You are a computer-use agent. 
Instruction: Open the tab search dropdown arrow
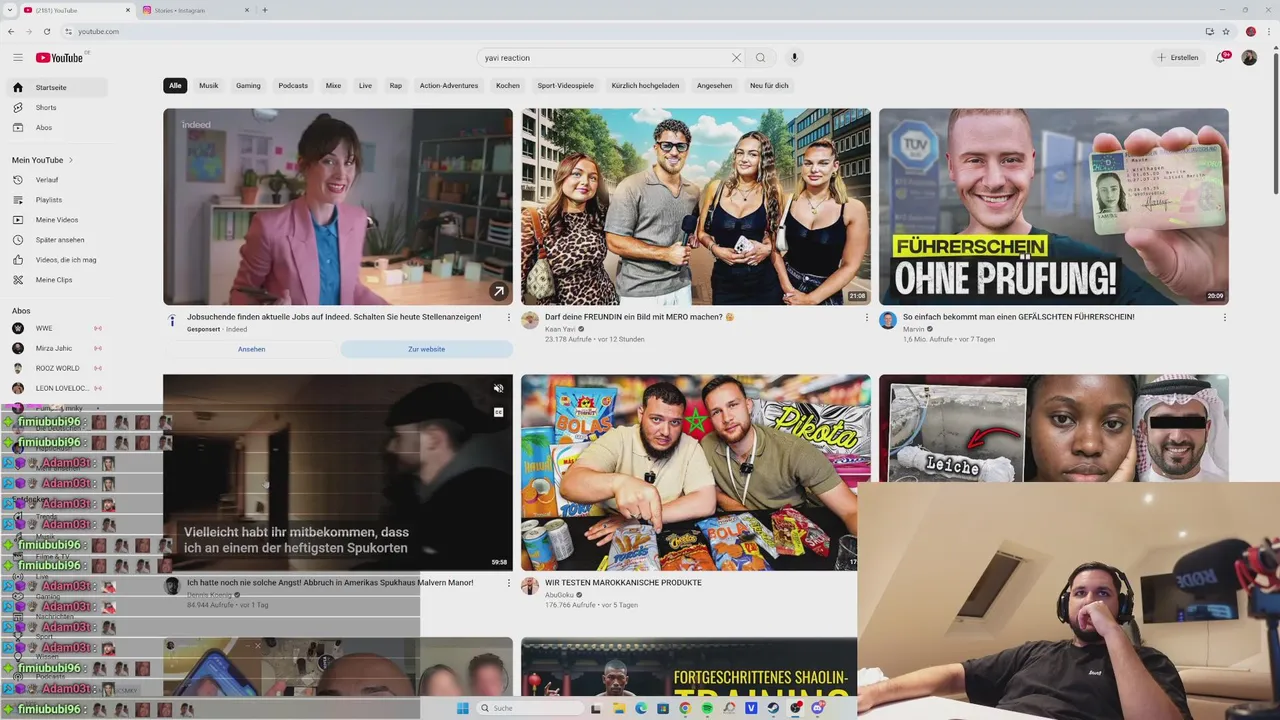(x=10, y=10)
